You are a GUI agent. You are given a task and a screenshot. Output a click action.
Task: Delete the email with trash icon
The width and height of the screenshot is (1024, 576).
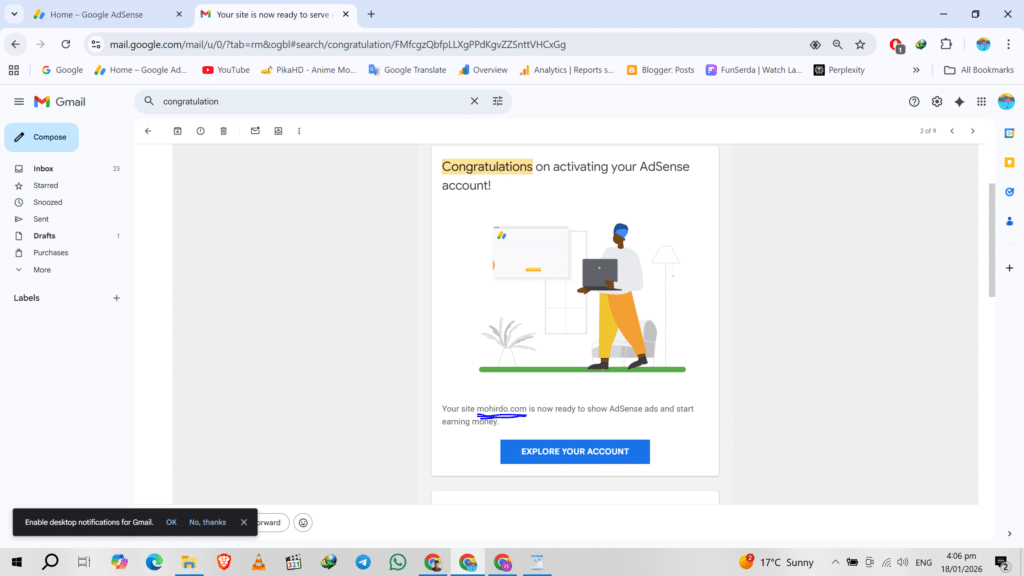[224, 131]
